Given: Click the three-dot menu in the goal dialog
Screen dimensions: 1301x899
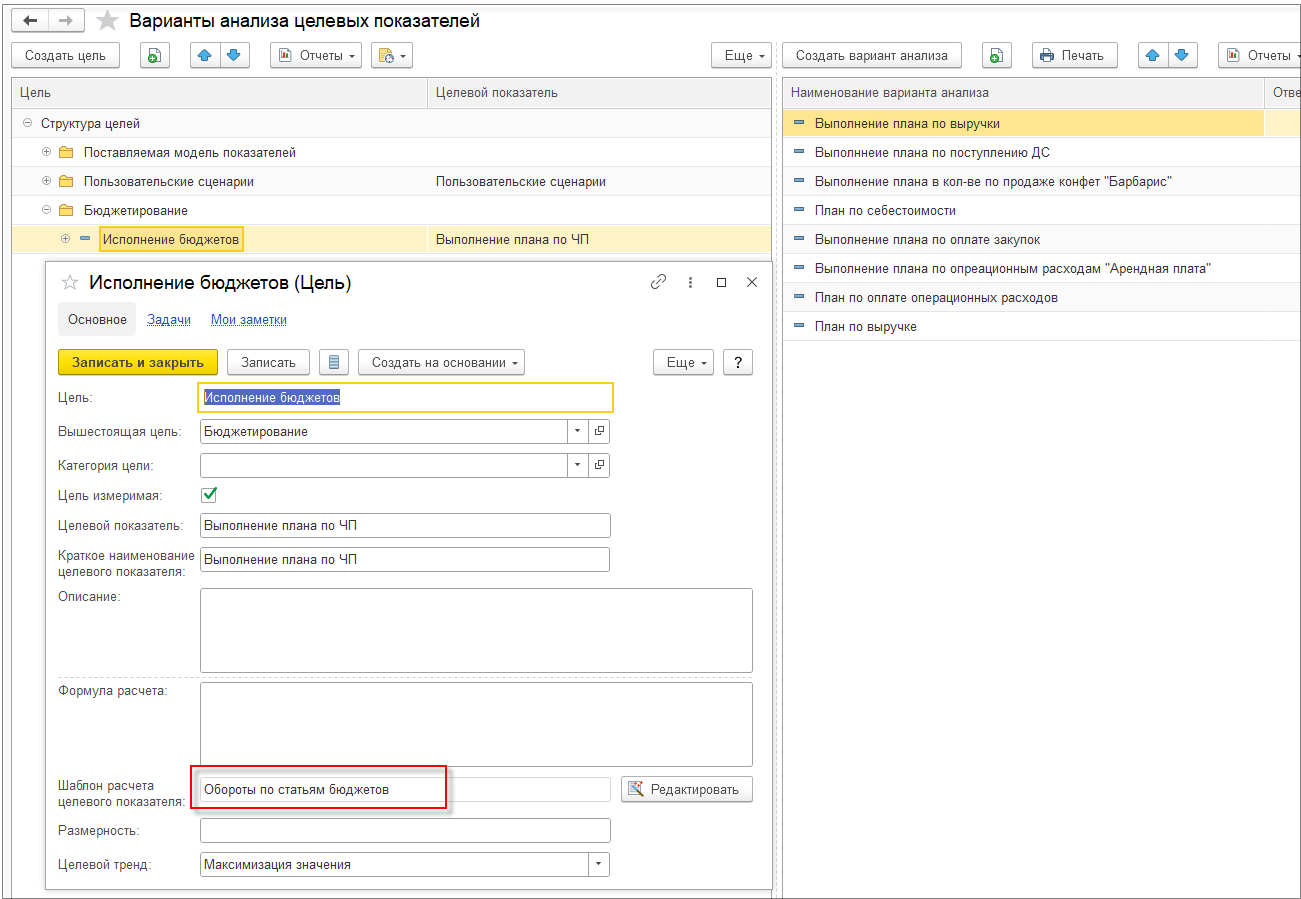Looking at the screenshot, I should pos(690,283).
